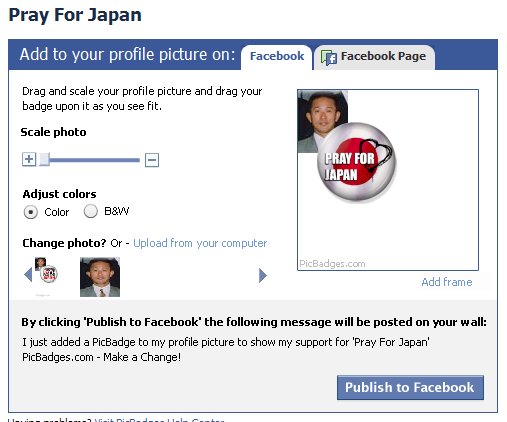
Task: Click 'Add to your profile picture on:' header text
Action: (128, 54)
